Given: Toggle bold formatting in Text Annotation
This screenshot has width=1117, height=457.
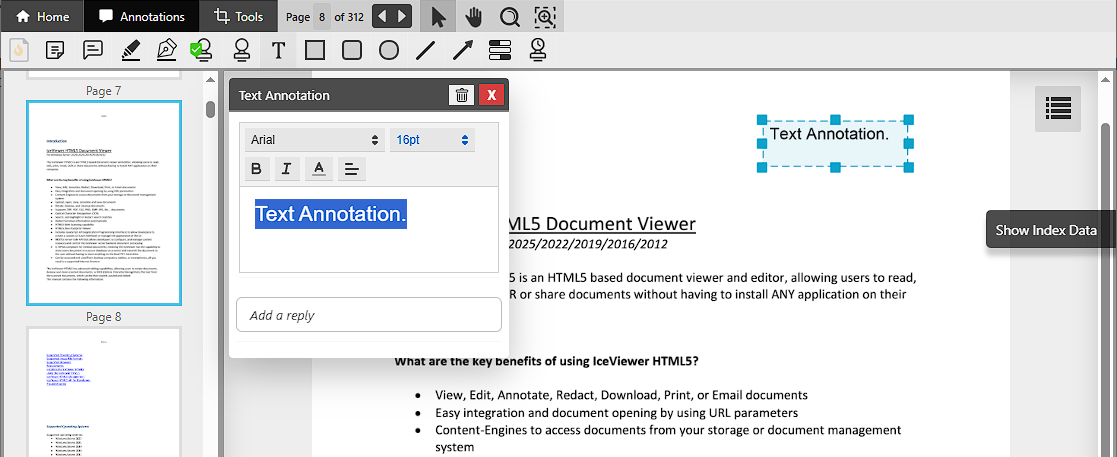Looking at the screenshot, I should [257, 168].
